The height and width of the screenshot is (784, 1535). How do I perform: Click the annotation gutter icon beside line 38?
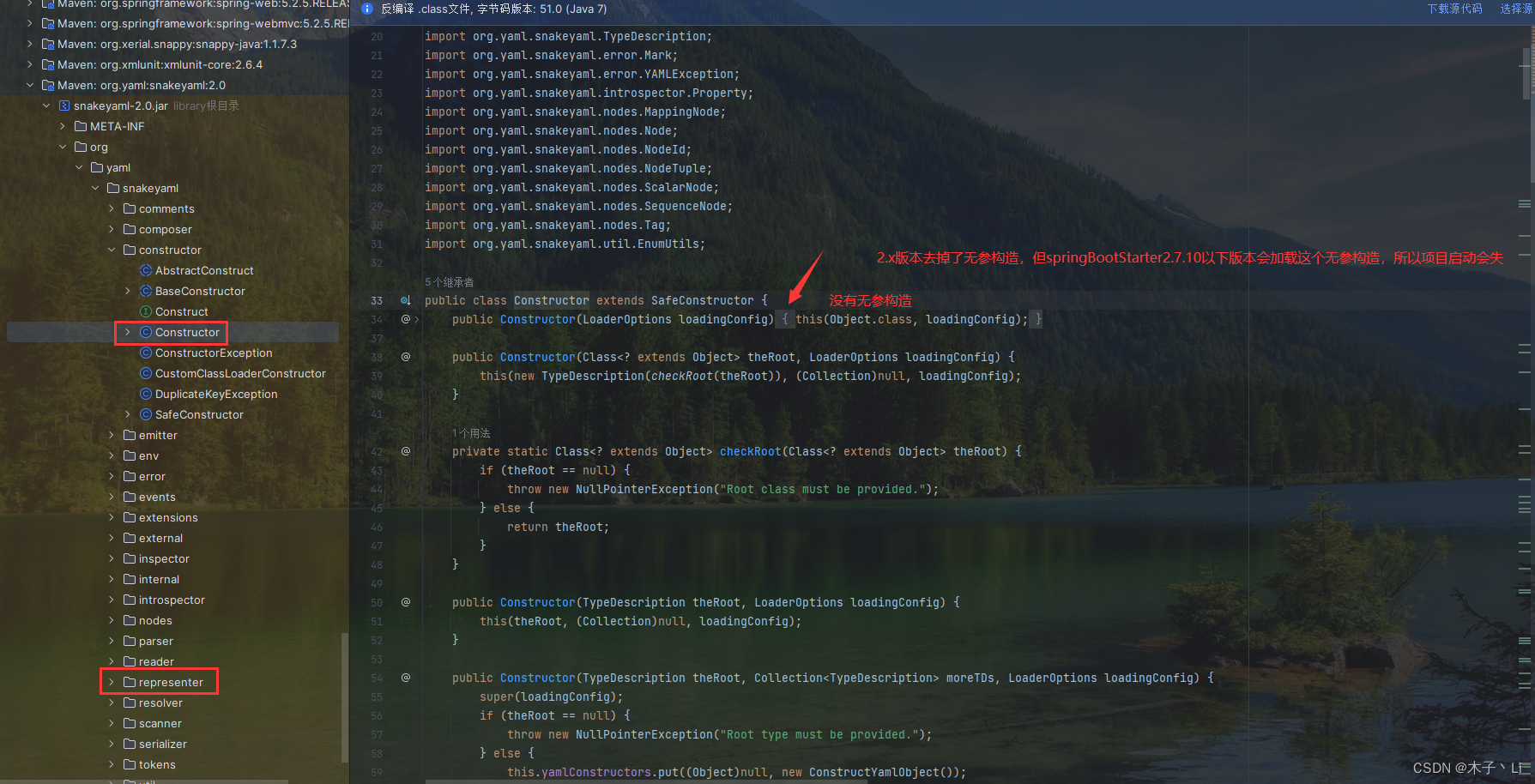(x=404, y=356)
